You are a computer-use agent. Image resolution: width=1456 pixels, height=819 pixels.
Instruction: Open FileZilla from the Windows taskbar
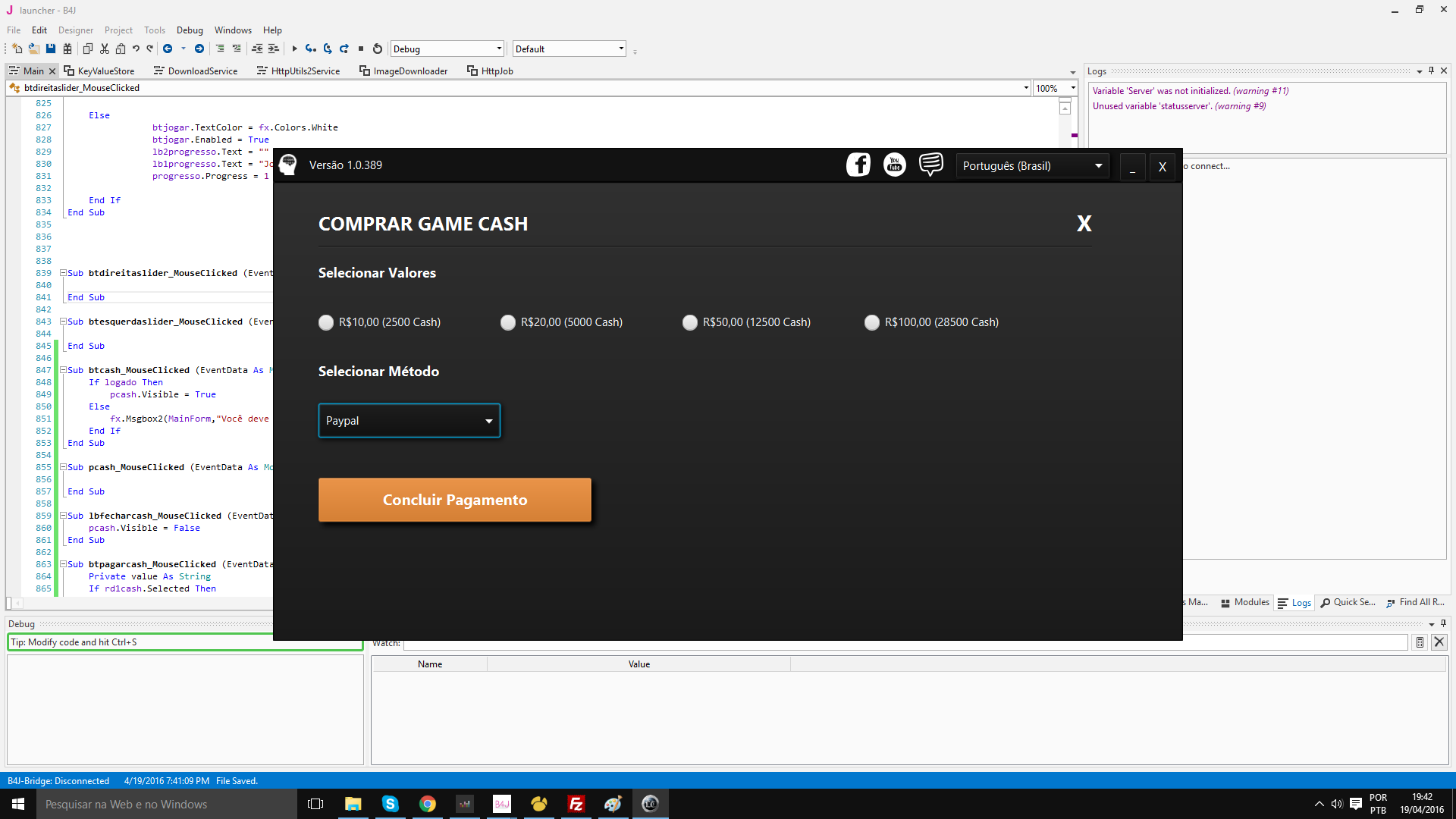point(576,804)
